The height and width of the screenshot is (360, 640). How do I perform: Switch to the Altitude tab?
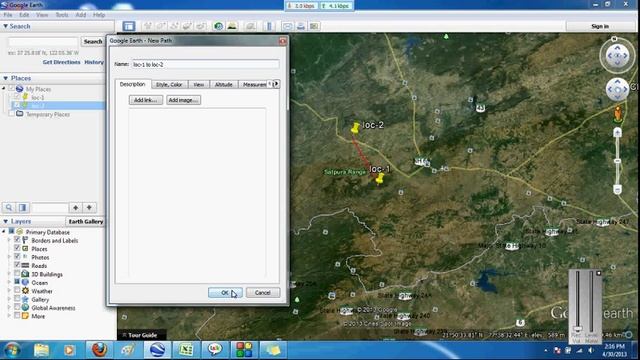tap(224, 84)
